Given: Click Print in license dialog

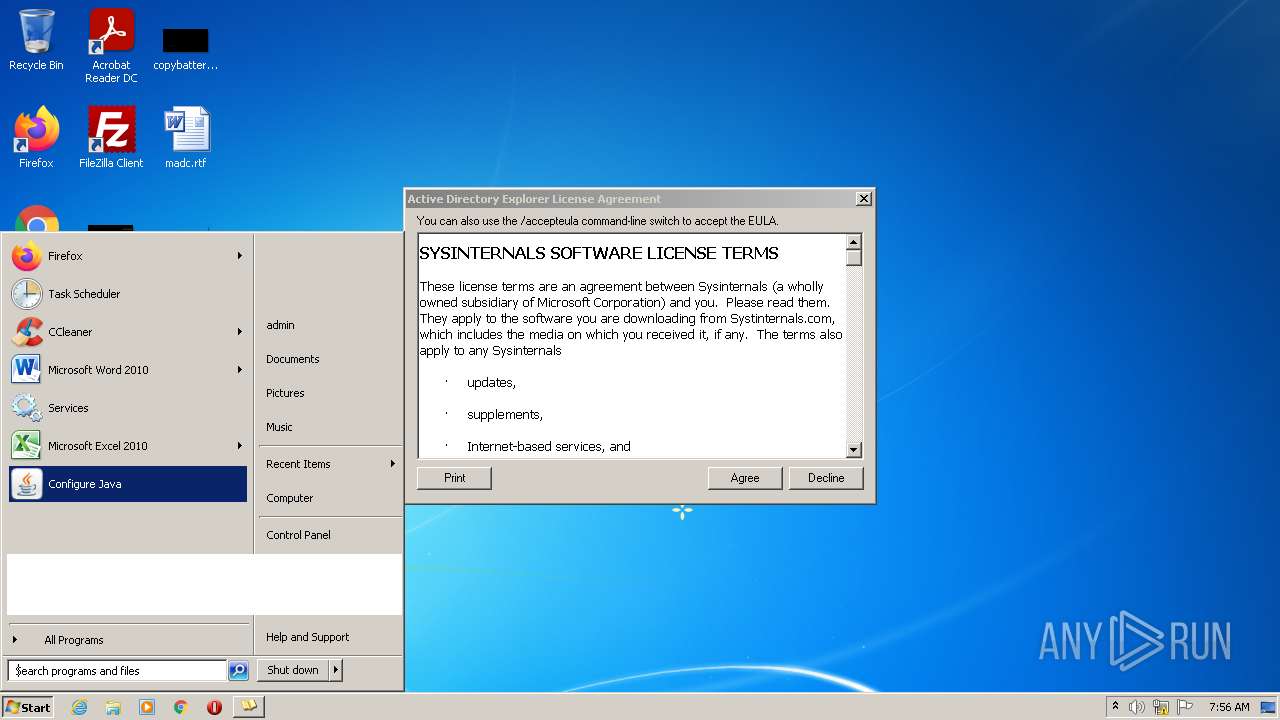Looking at the screenshot, I should tap(455, 478).
